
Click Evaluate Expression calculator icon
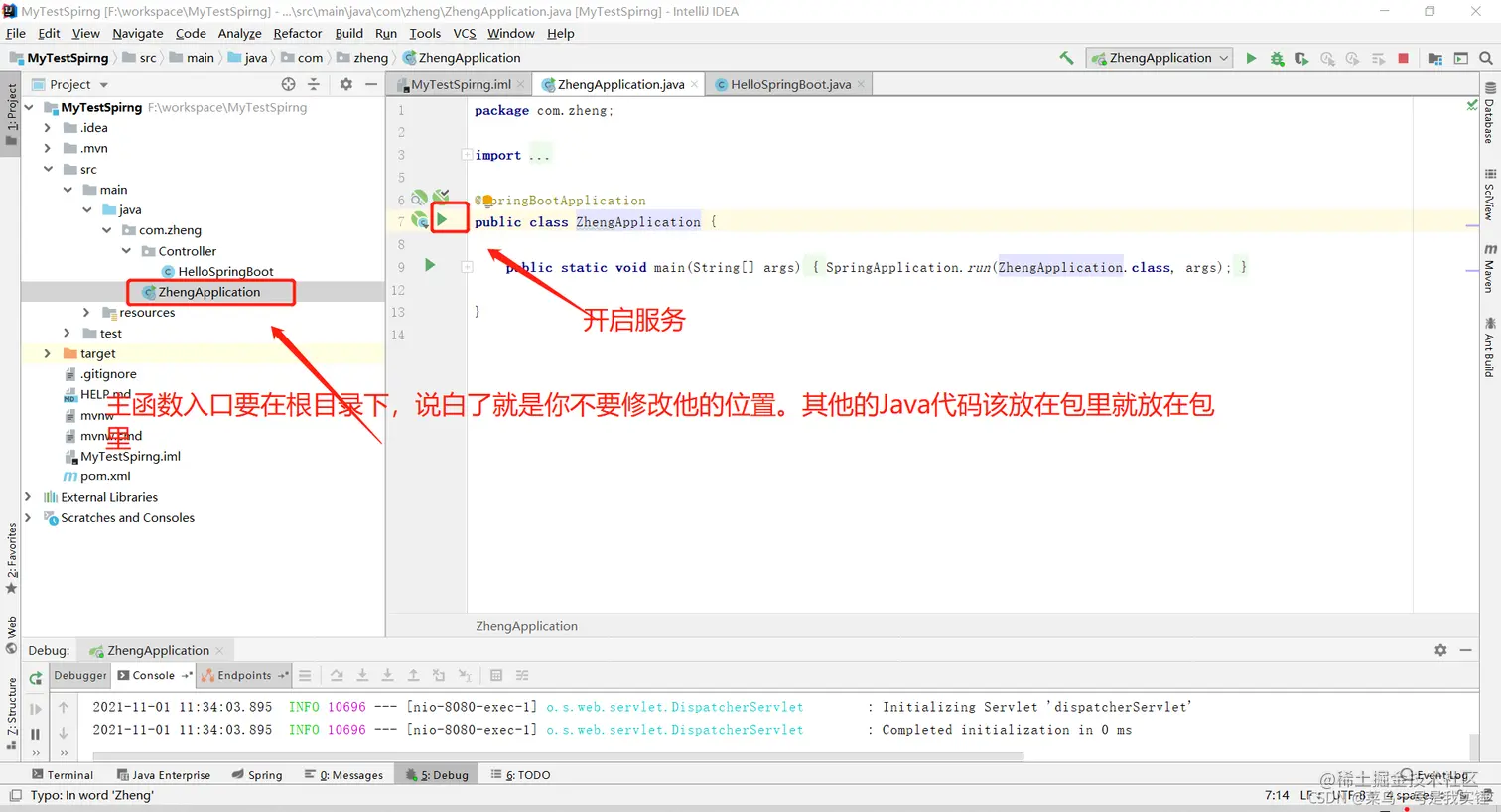pyautogui.click(x=496, y=675)
